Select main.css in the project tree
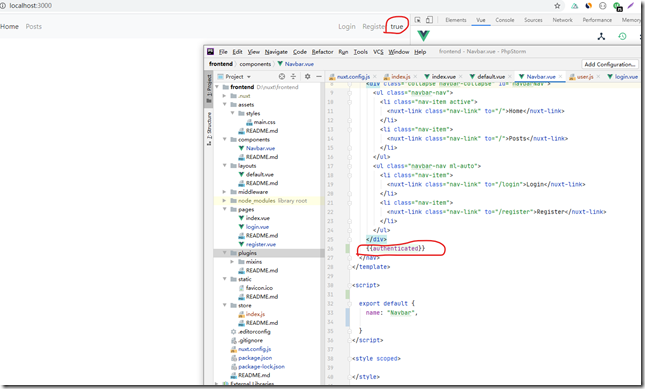 264,122
